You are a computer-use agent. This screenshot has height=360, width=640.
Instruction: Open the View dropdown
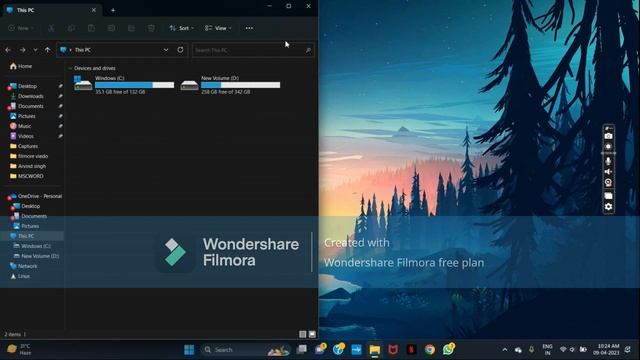218,28
